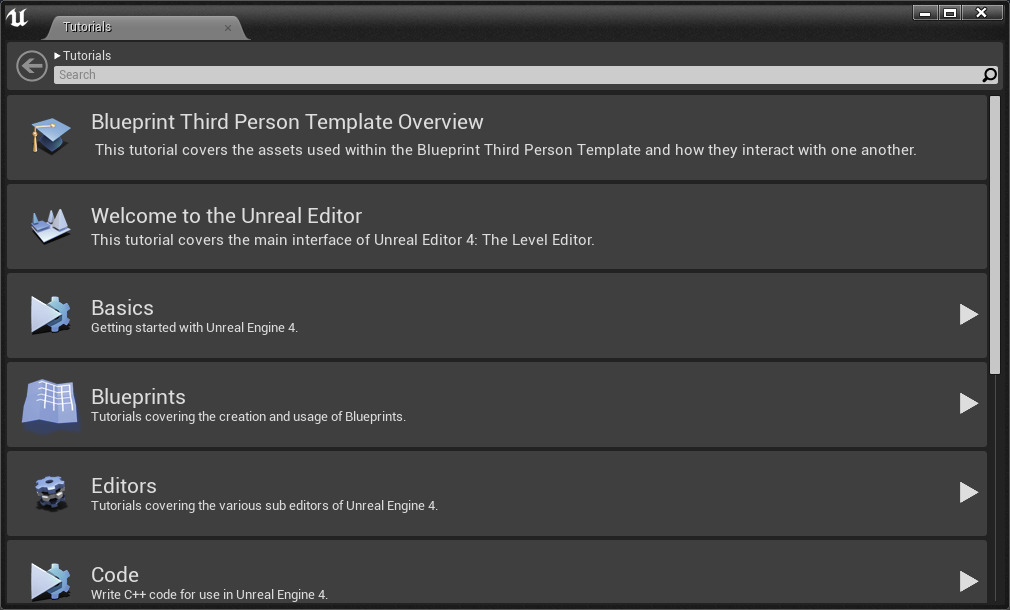
Task: Click the Basics play-gear icon
Action: (50, 314)
